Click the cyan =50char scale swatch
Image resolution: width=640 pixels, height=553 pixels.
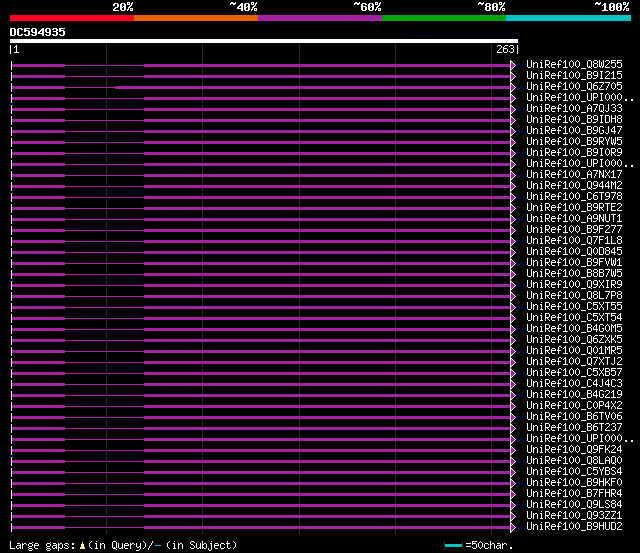453,545
